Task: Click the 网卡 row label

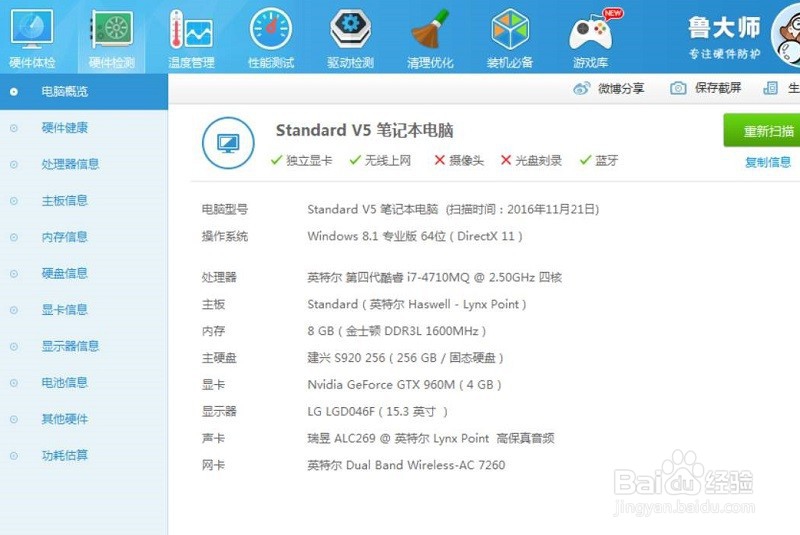Action: click(213, 465)
